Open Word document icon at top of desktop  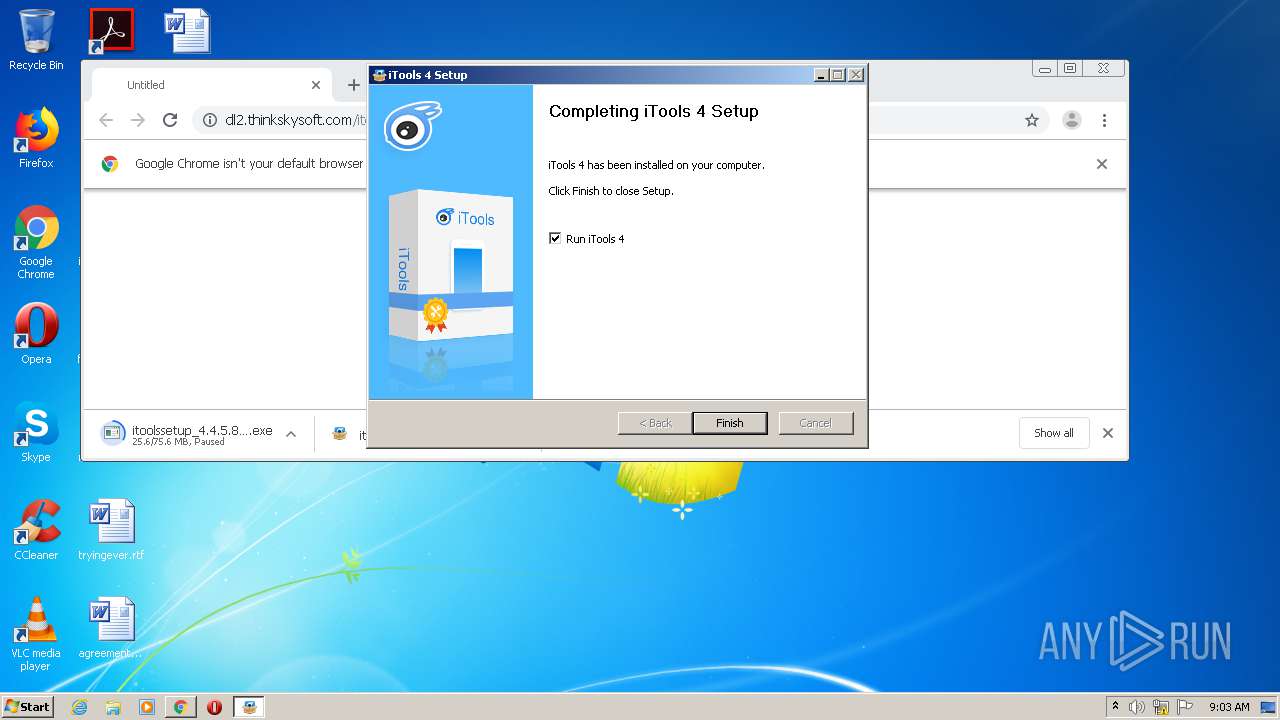pos(187,31)
